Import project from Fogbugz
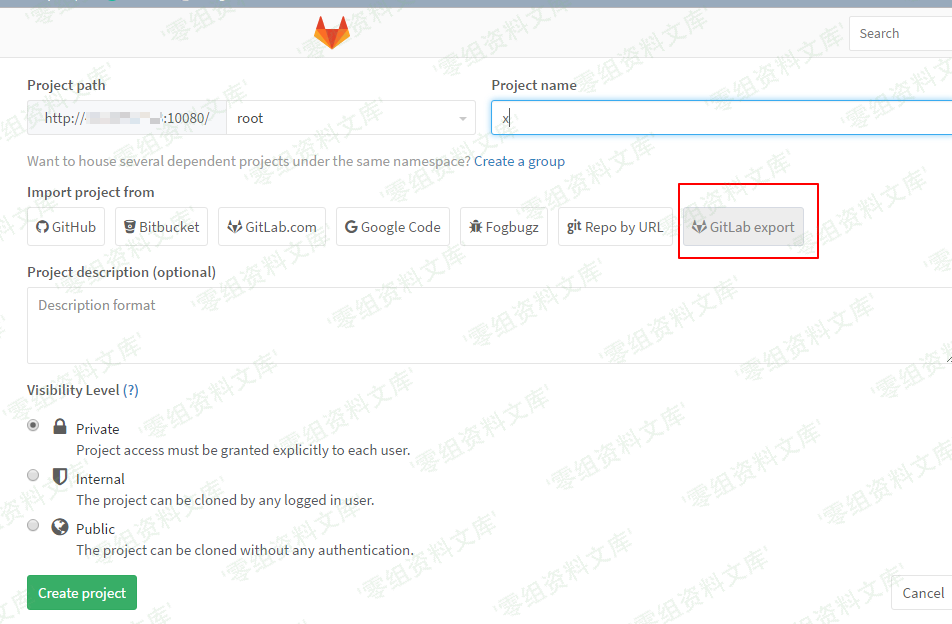 (x=504, y=227)
